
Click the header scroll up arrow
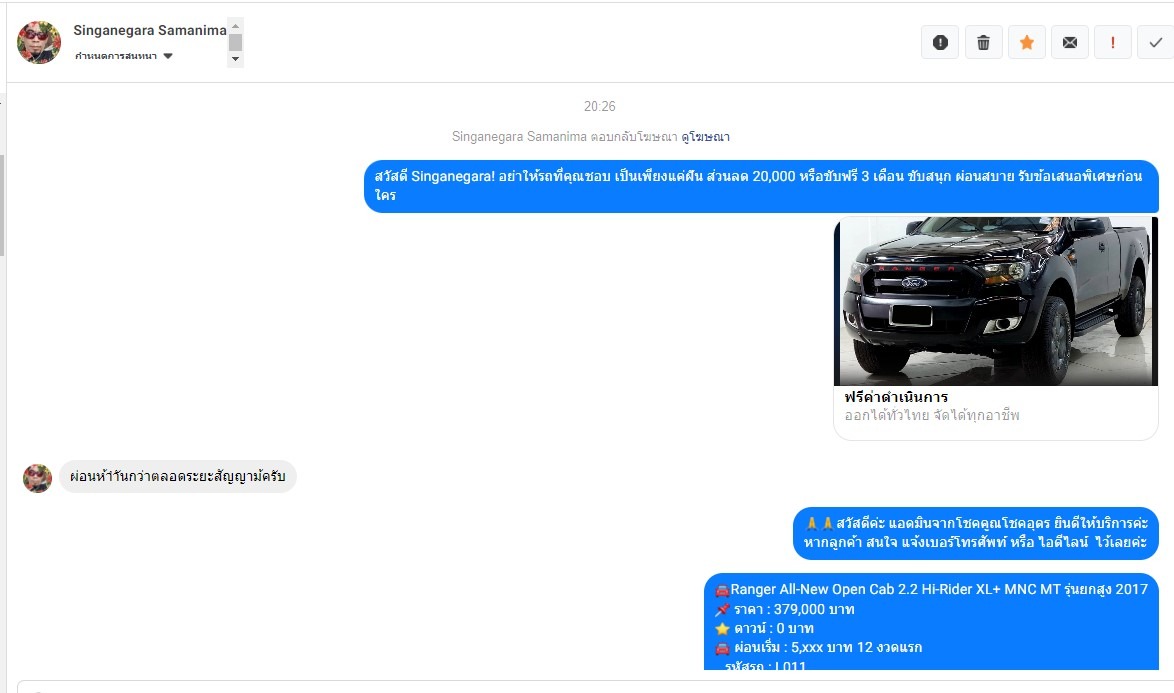click(235, 25)
